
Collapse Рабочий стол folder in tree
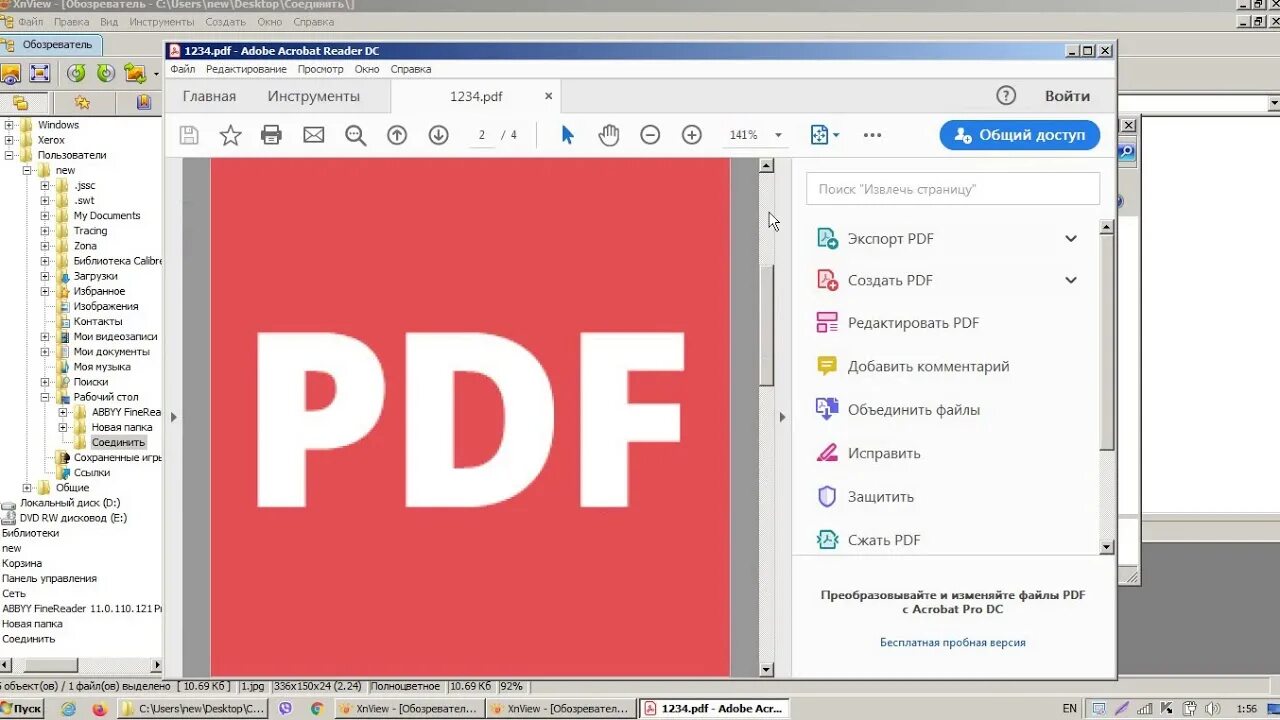pyautogui.click(x=45, y=397)
